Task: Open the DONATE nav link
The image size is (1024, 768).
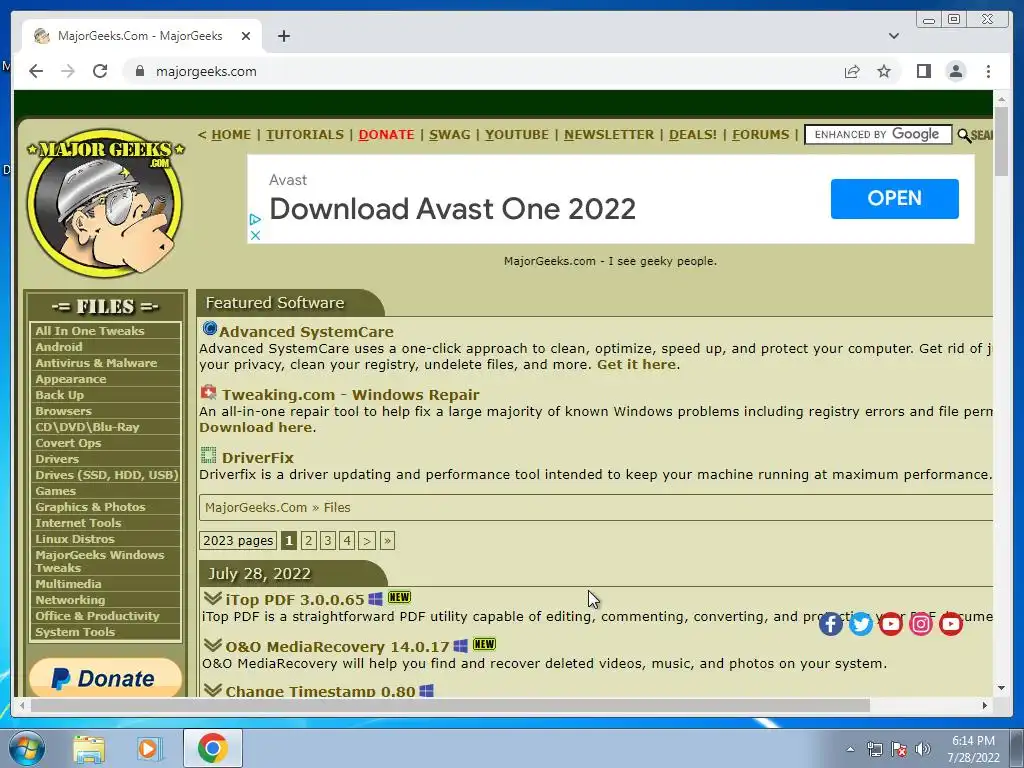Action: coord(387,135)
